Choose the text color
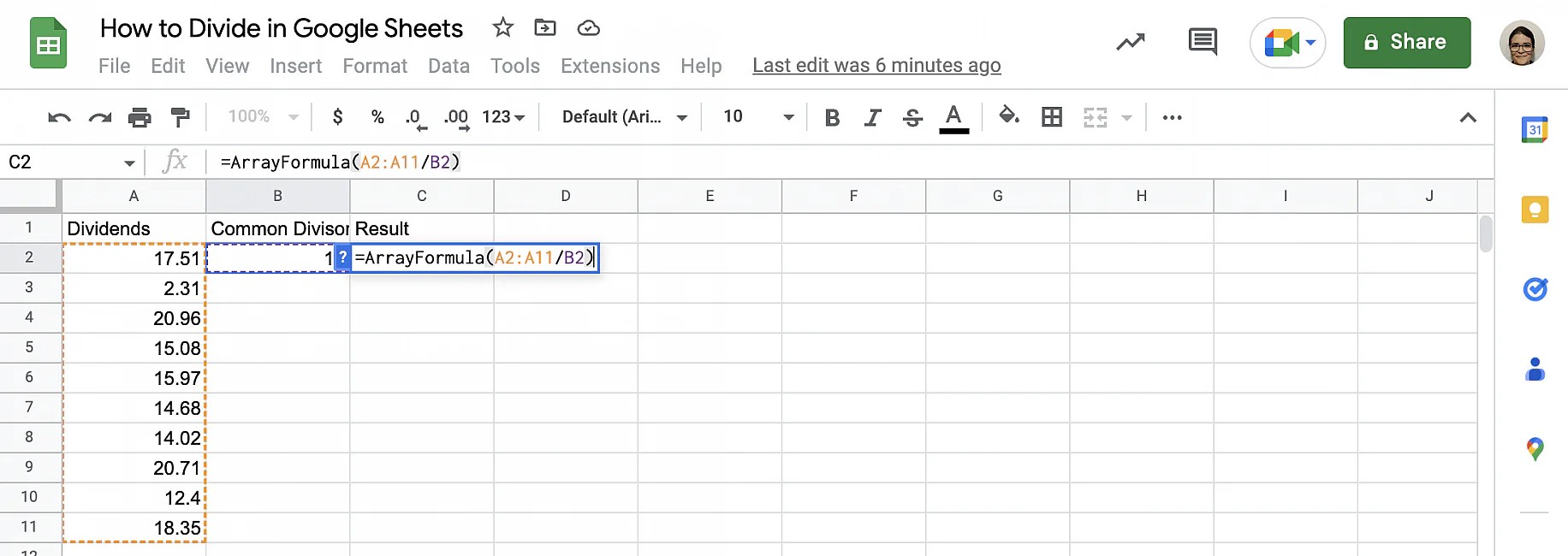This screenshot has width=1568, height=556. coord(953,118)
